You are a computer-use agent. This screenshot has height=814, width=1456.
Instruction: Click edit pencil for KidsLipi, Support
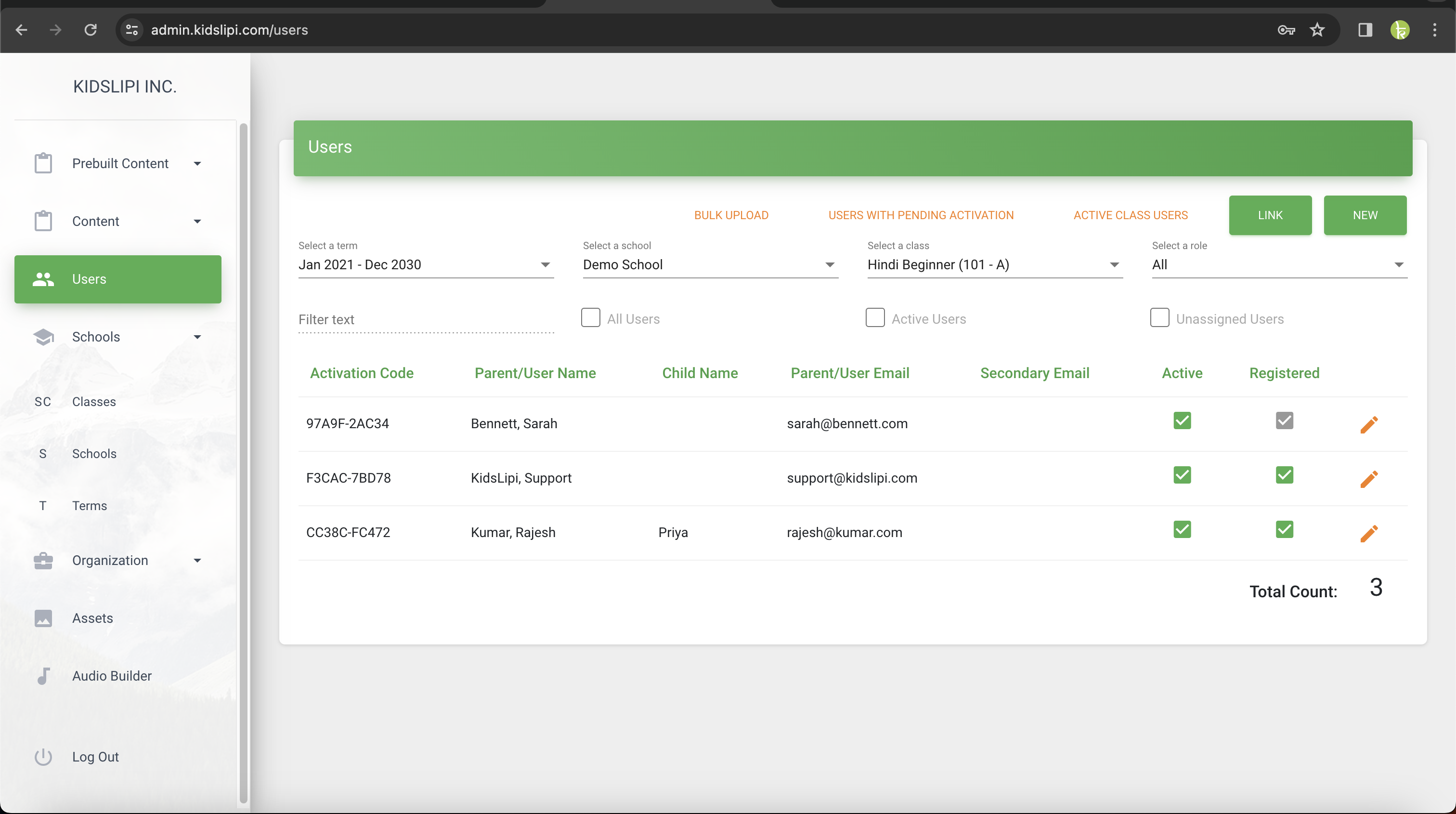coord(1368,479)
